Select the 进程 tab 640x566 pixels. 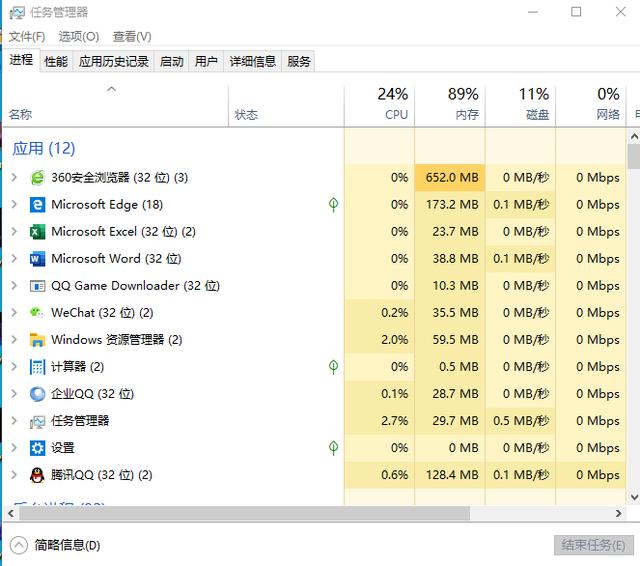[x=21, y=60]
